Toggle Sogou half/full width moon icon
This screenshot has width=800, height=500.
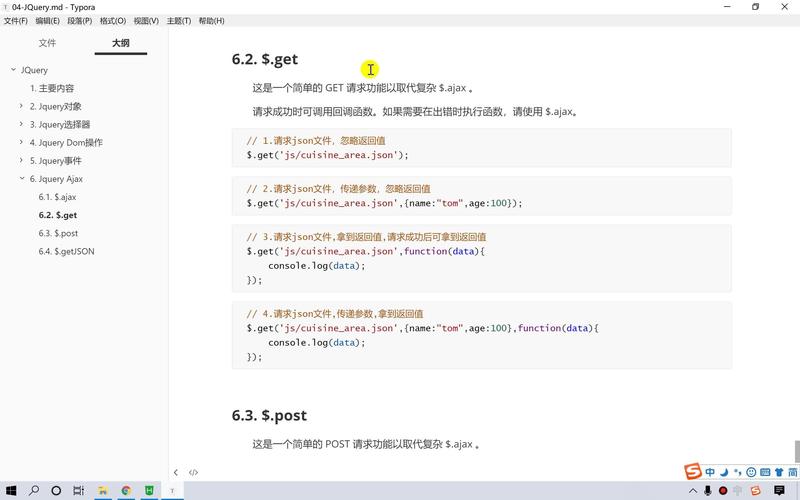(x=724, y=472)
